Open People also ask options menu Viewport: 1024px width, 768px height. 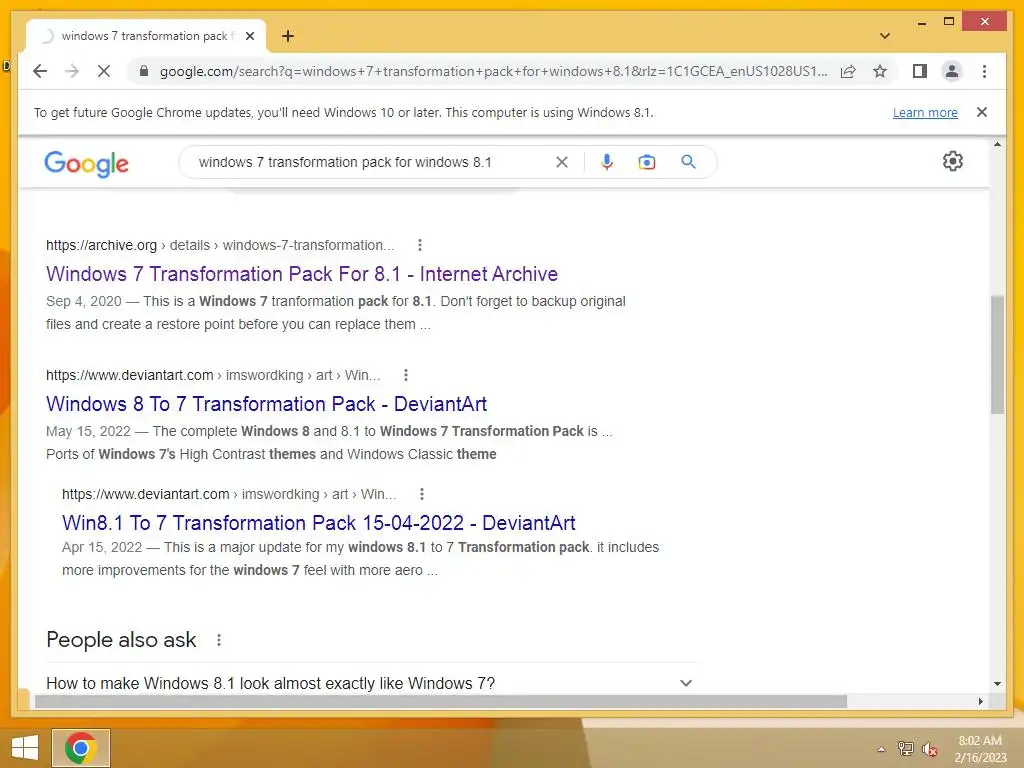(219, 641)
